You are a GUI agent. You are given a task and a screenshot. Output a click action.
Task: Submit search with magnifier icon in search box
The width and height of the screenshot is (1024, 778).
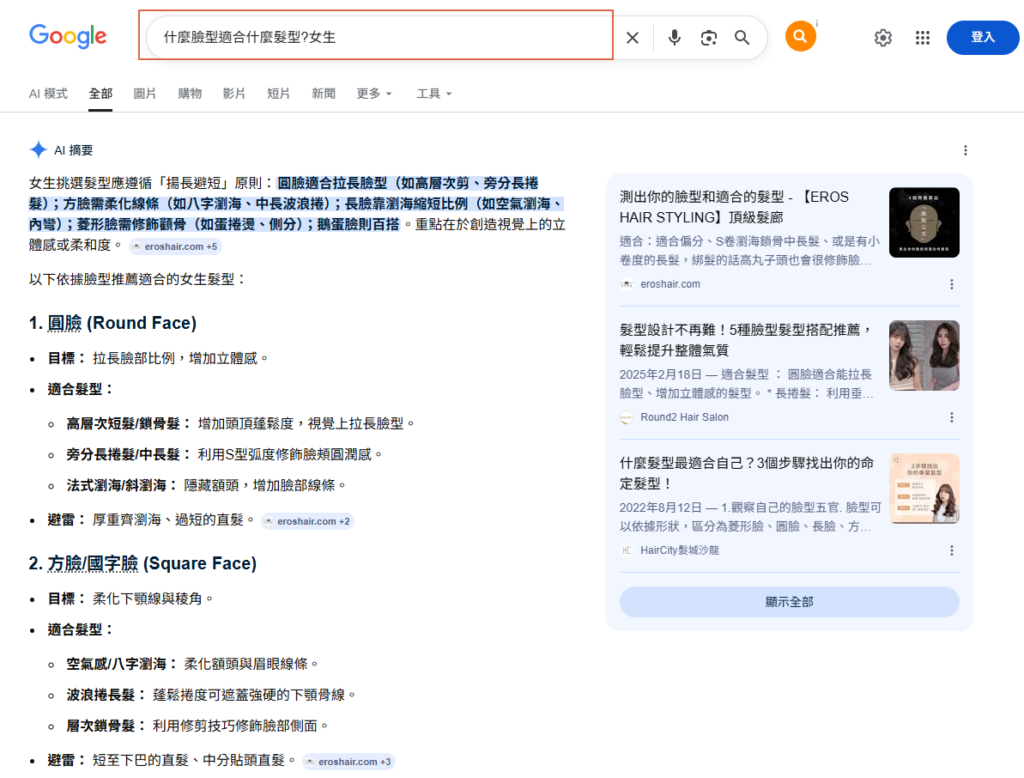pyautogui.click(x=742, y=37)
